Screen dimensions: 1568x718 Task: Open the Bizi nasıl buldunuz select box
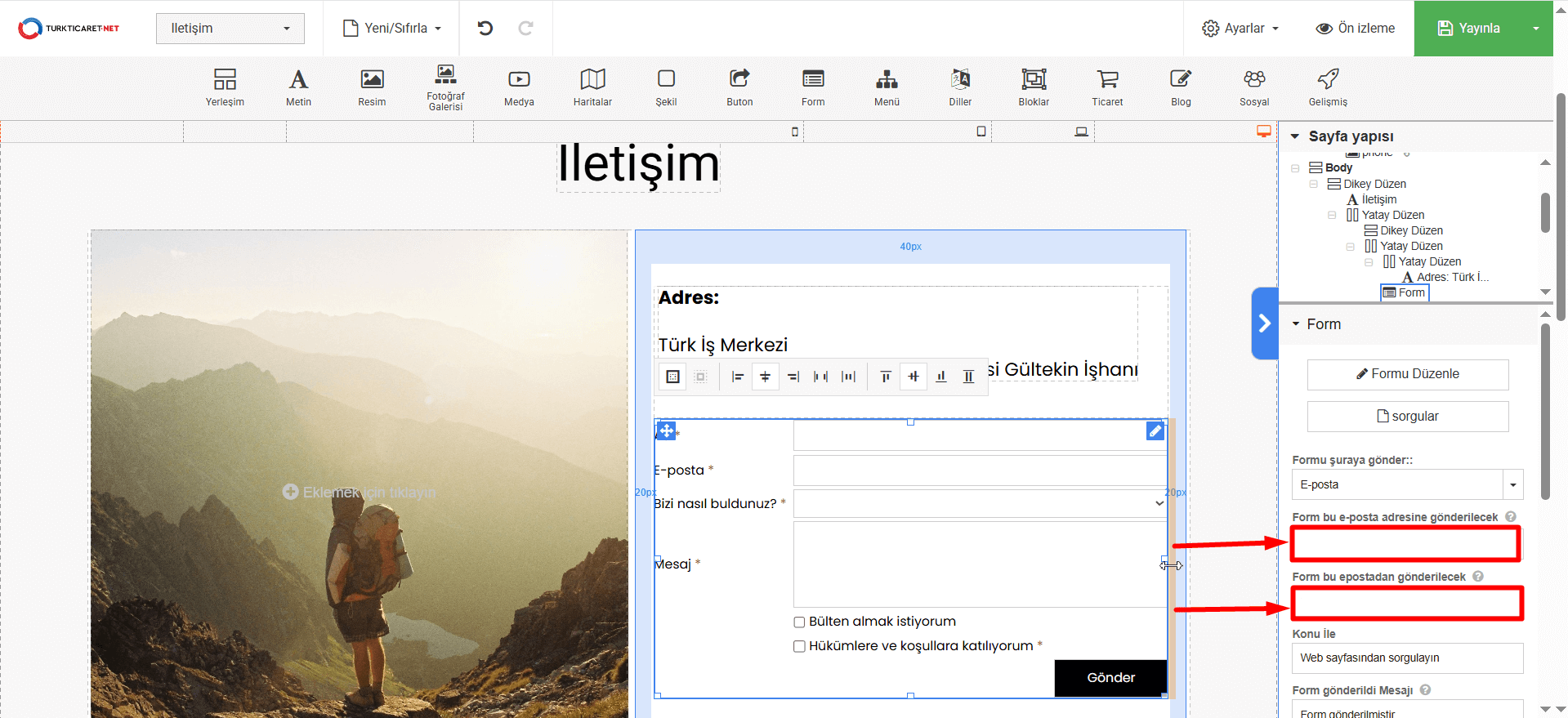click(980, 503)
